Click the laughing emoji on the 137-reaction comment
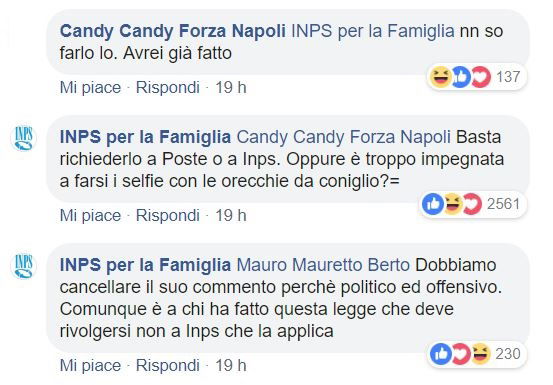 coord(440,77)
